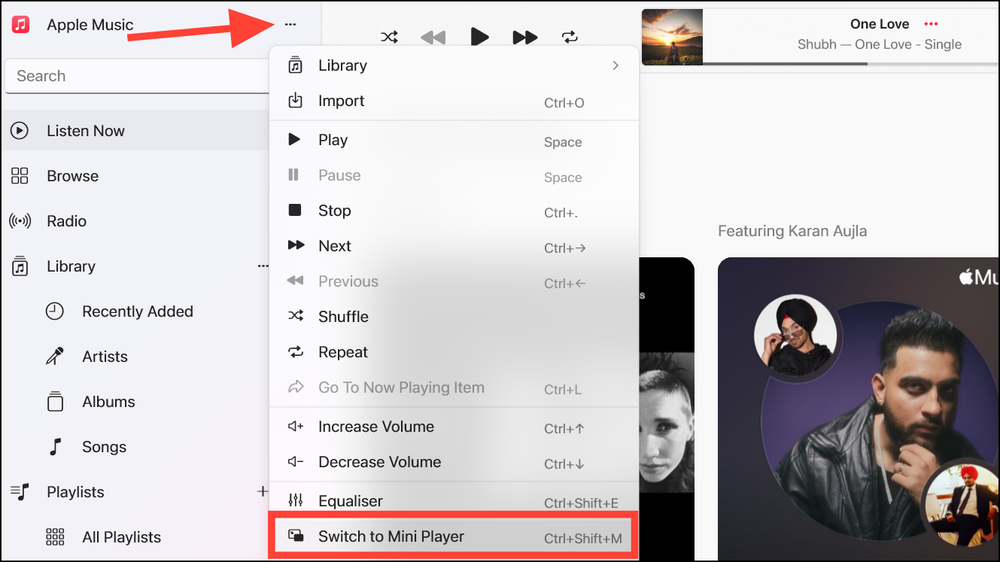This screenshot has height=562, width=1000.
Task: Choose Shuffle from the dropdown menu
Action: [x=453, y=317]
